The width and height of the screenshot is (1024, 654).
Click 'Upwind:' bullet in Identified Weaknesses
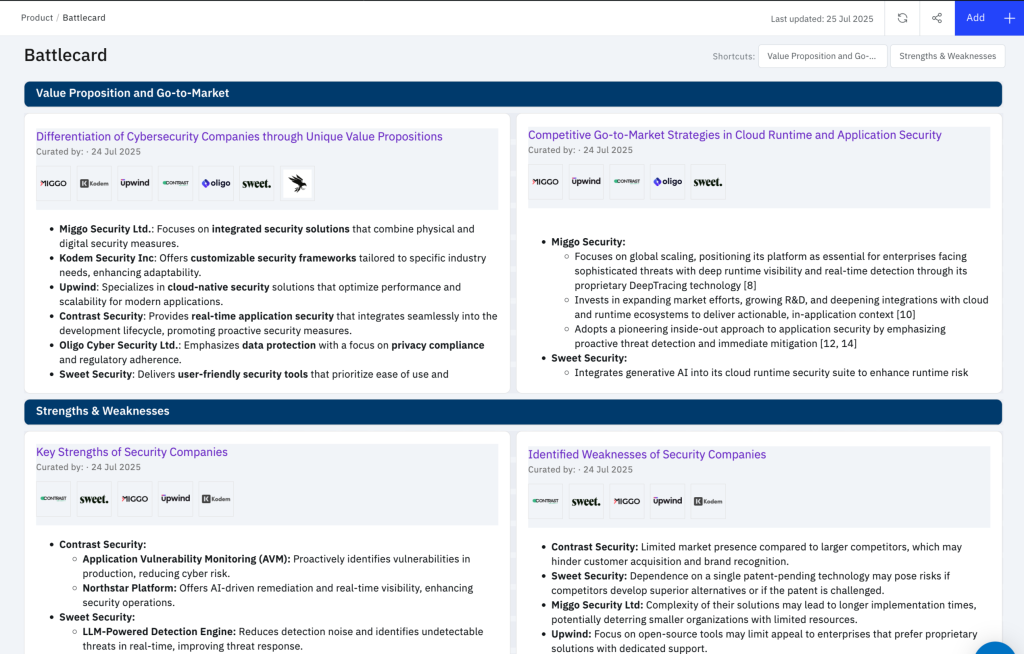[x=571, y=634]
